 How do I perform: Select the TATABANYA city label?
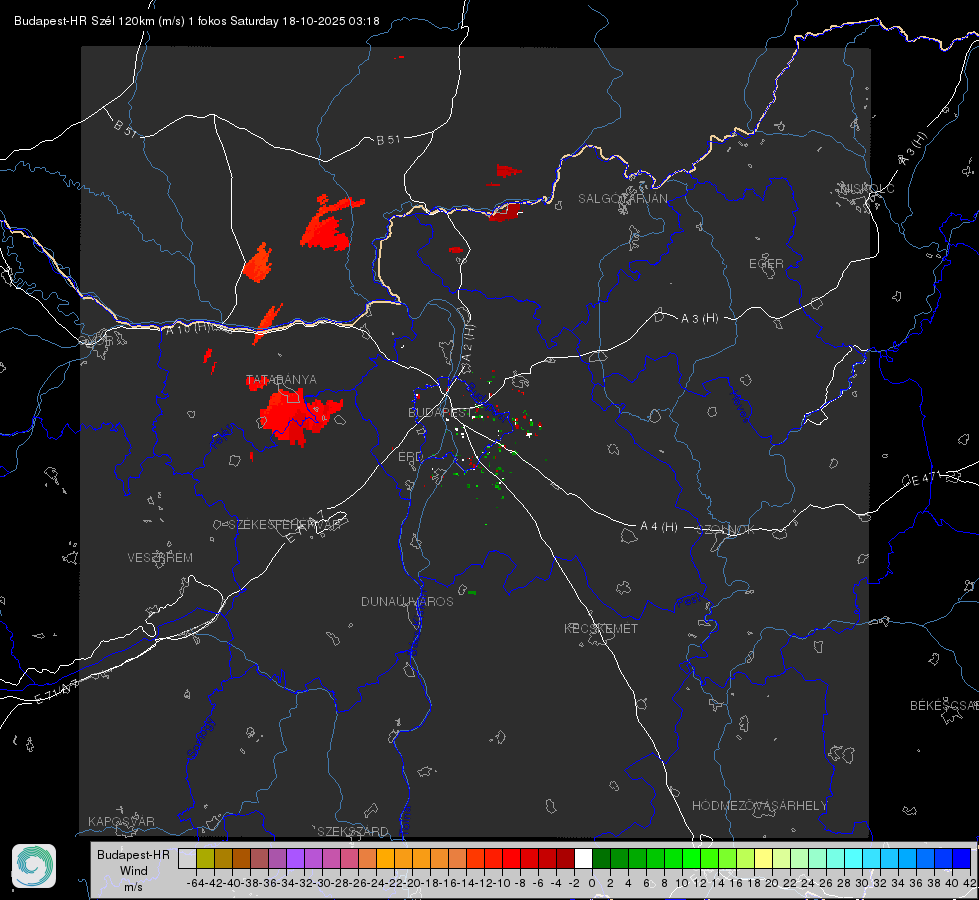click(x=281, y=380)
